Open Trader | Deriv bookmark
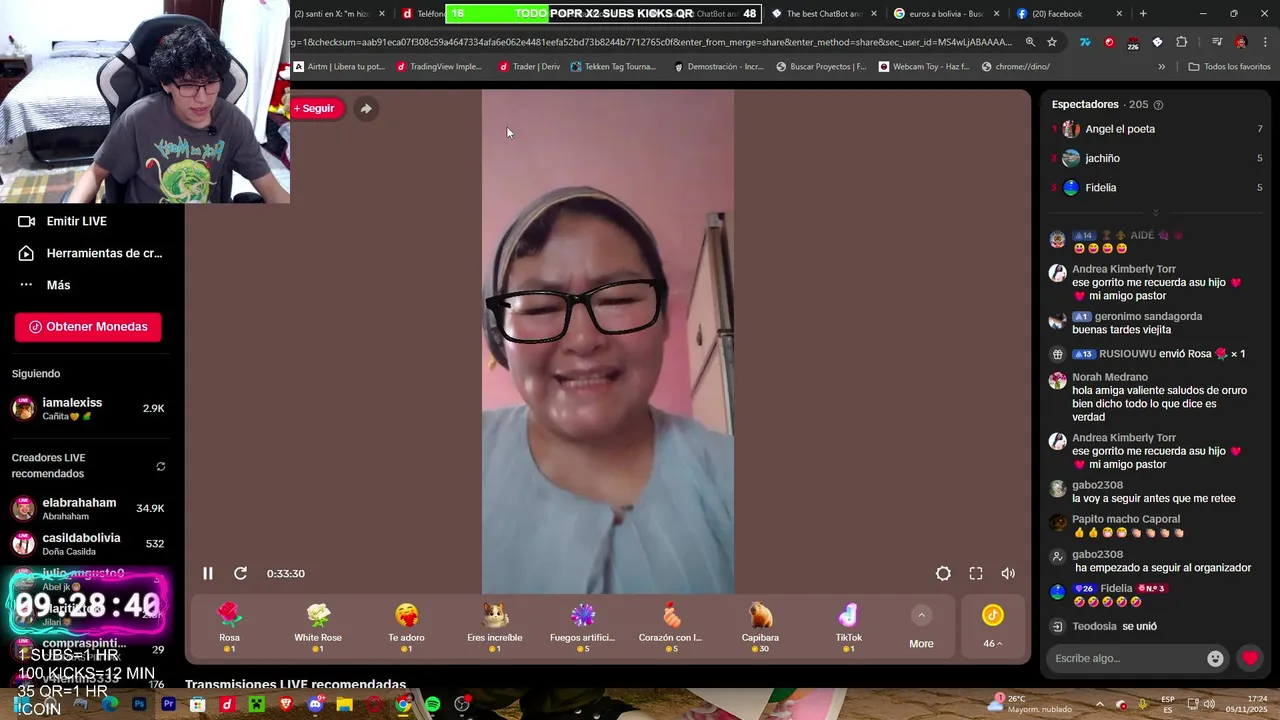The width and height of the screenshot is (1280, 720). click(x=530, y=67)
